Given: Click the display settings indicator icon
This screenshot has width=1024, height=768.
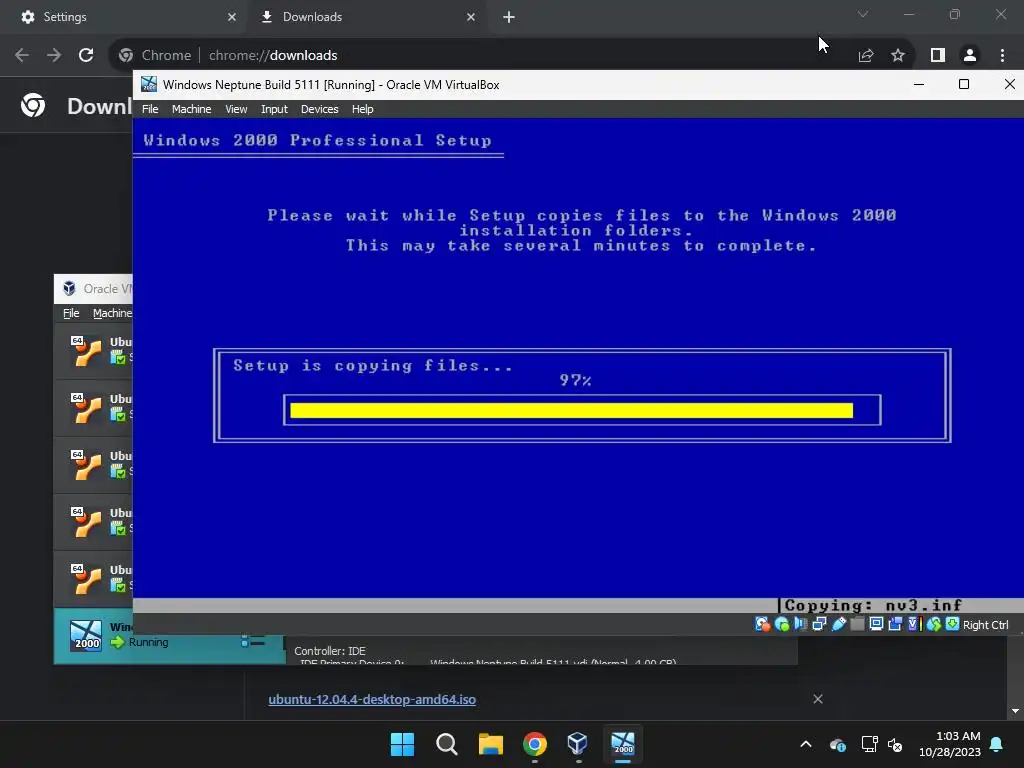Looking at the screenshot, I should (x=876, y=624).
